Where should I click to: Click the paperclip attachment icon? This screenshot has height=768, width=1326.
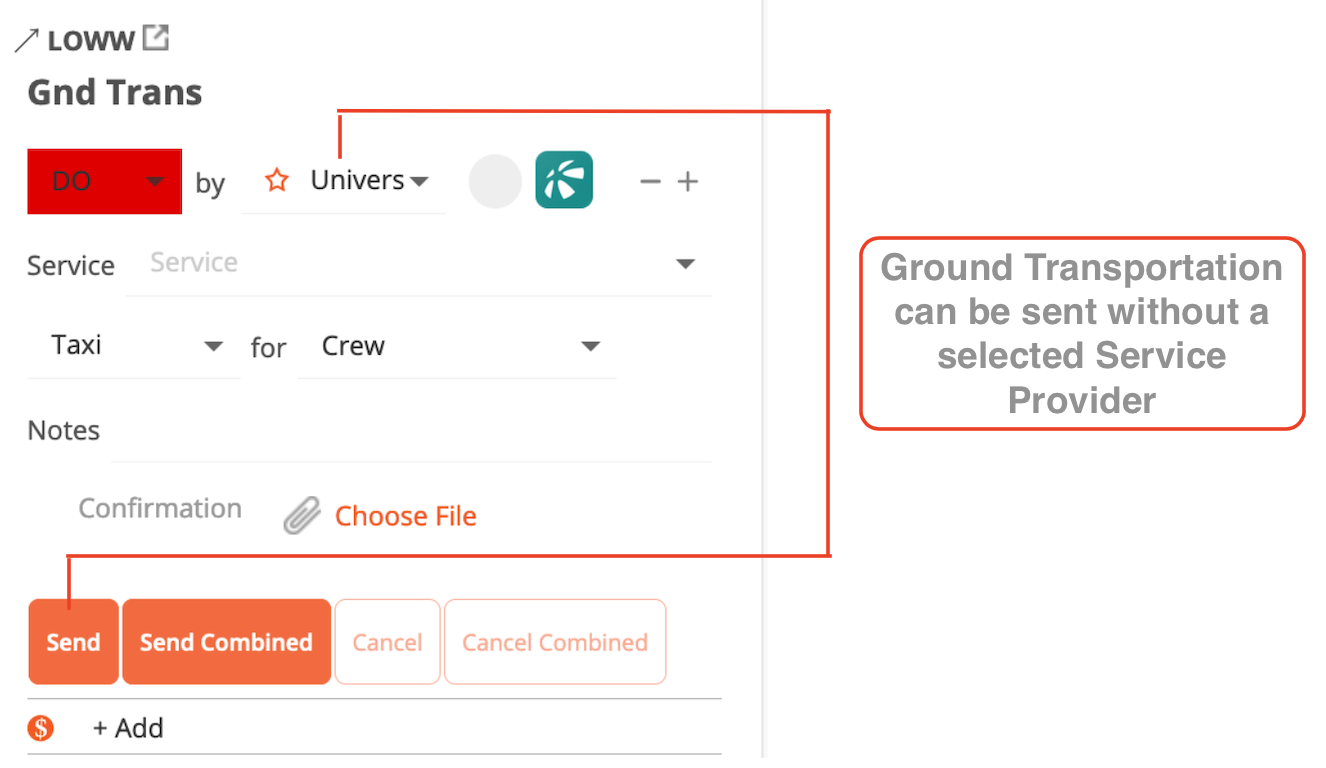300,514
